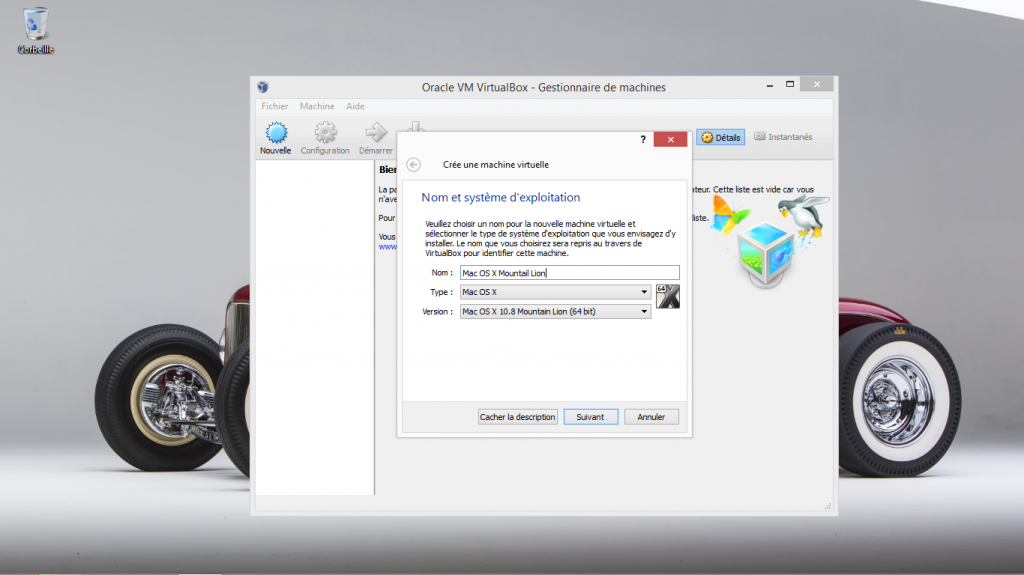
Task: Click the VirtualBox title bar logo
Action: coord(263,87)
